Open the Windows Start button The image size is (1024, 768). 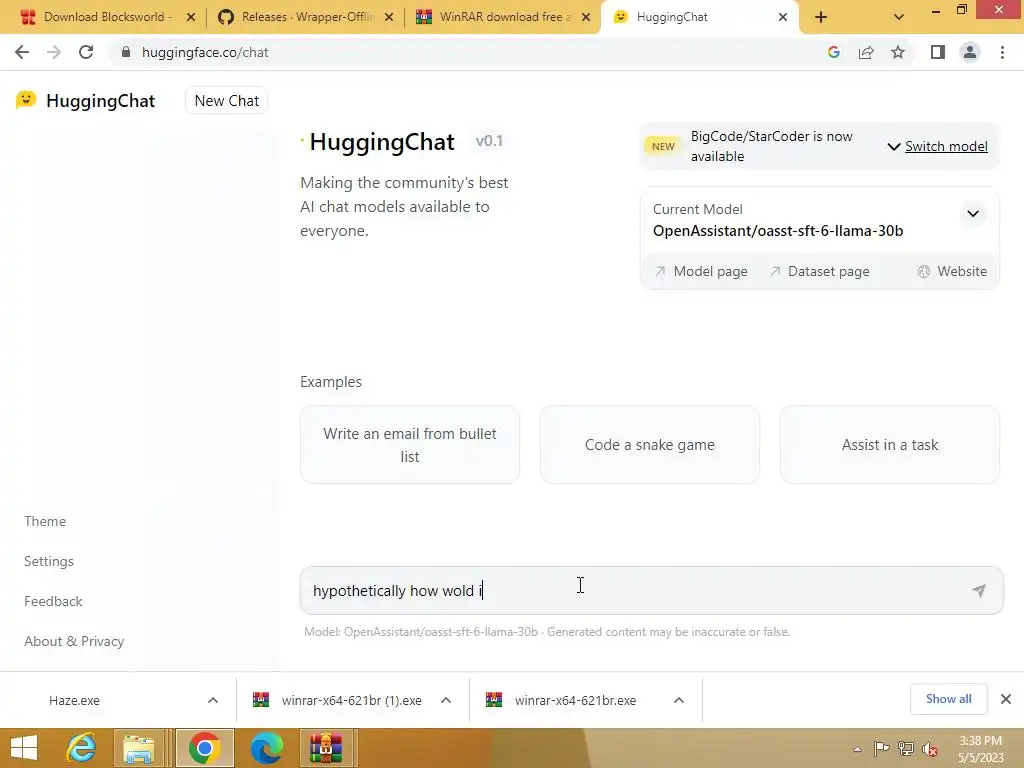(24, 748)
